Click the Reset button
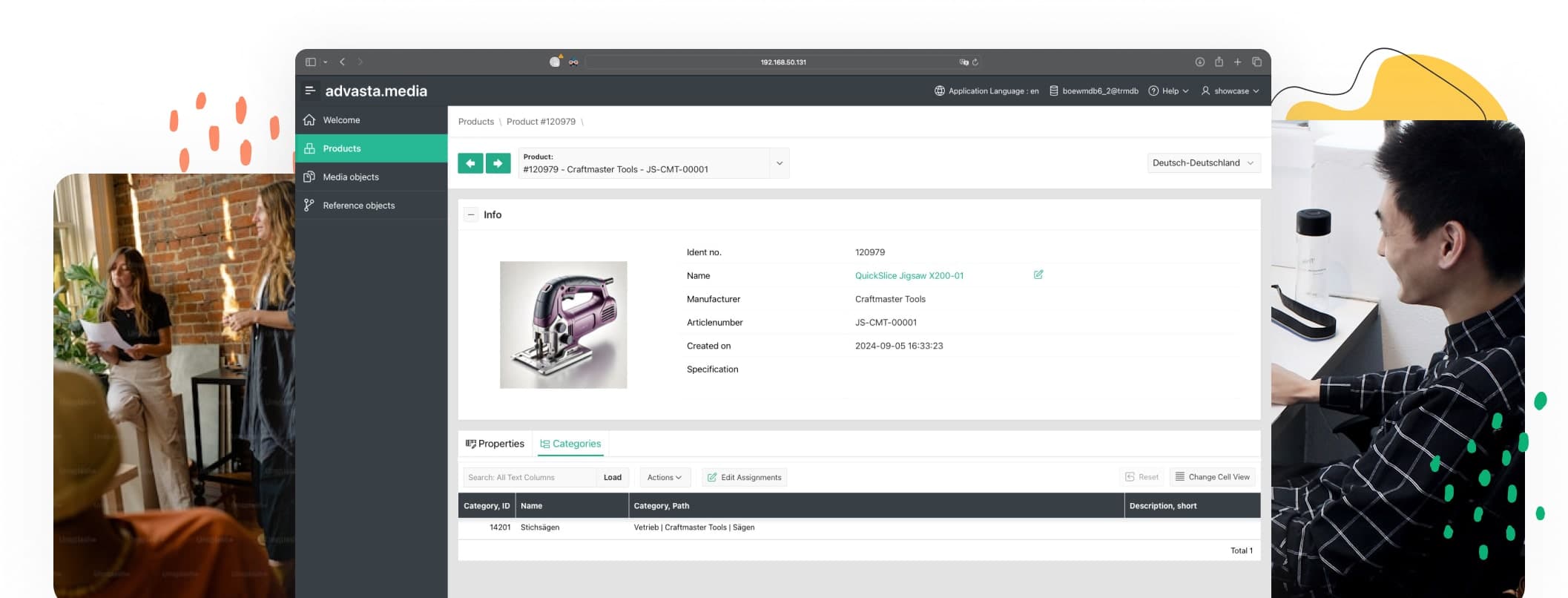Image resolution: width=1568 pixels, height=598 pixels. 1142,477
